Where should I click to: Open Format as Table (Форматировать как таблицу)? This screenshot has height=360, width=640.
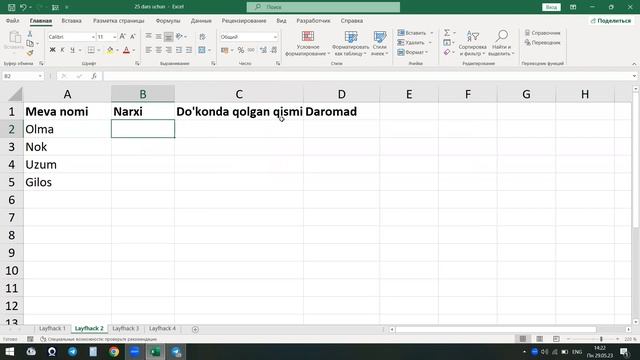[x=351, y=43]
